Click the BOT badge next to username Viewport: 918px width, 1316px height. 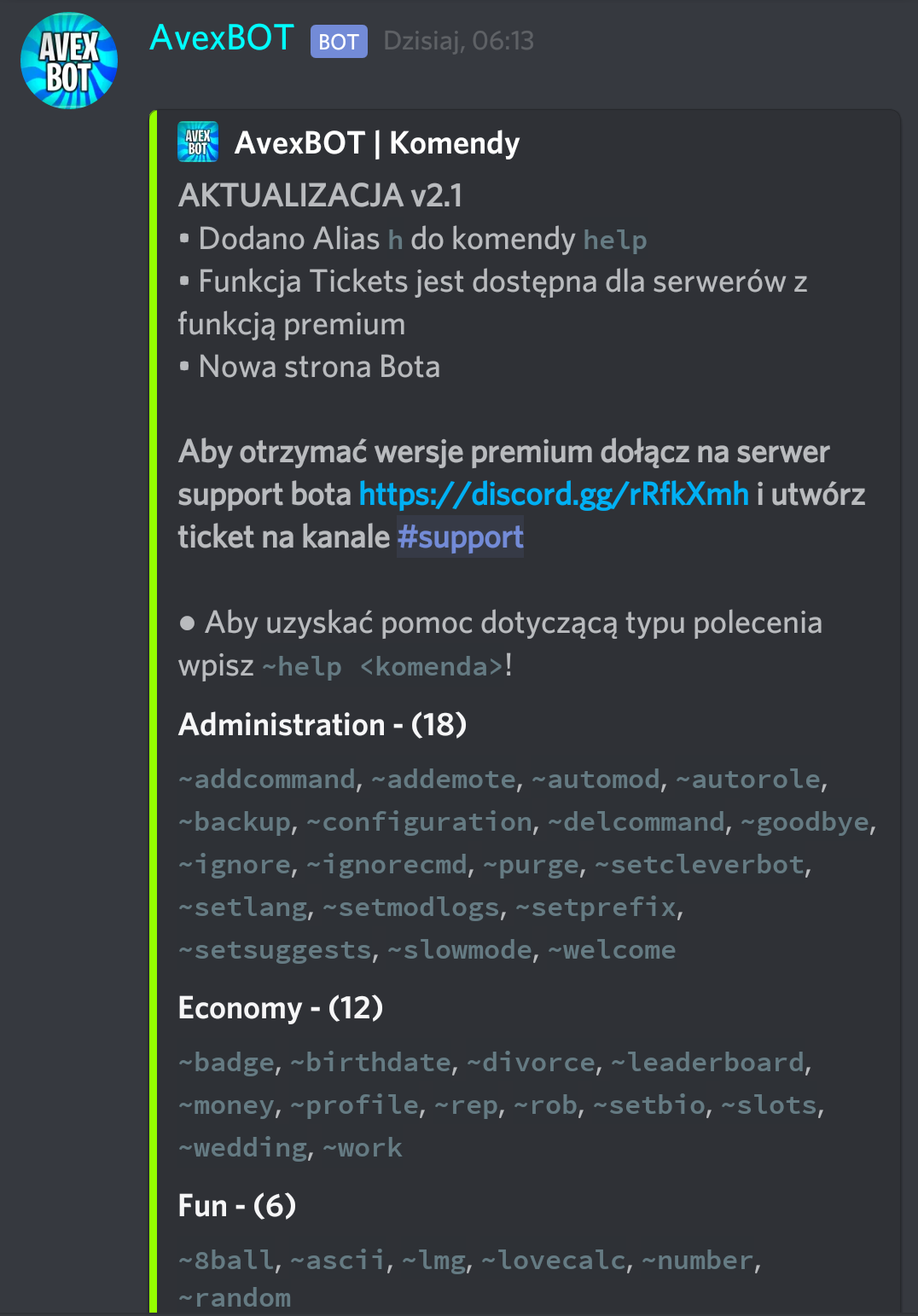point(339,42)
